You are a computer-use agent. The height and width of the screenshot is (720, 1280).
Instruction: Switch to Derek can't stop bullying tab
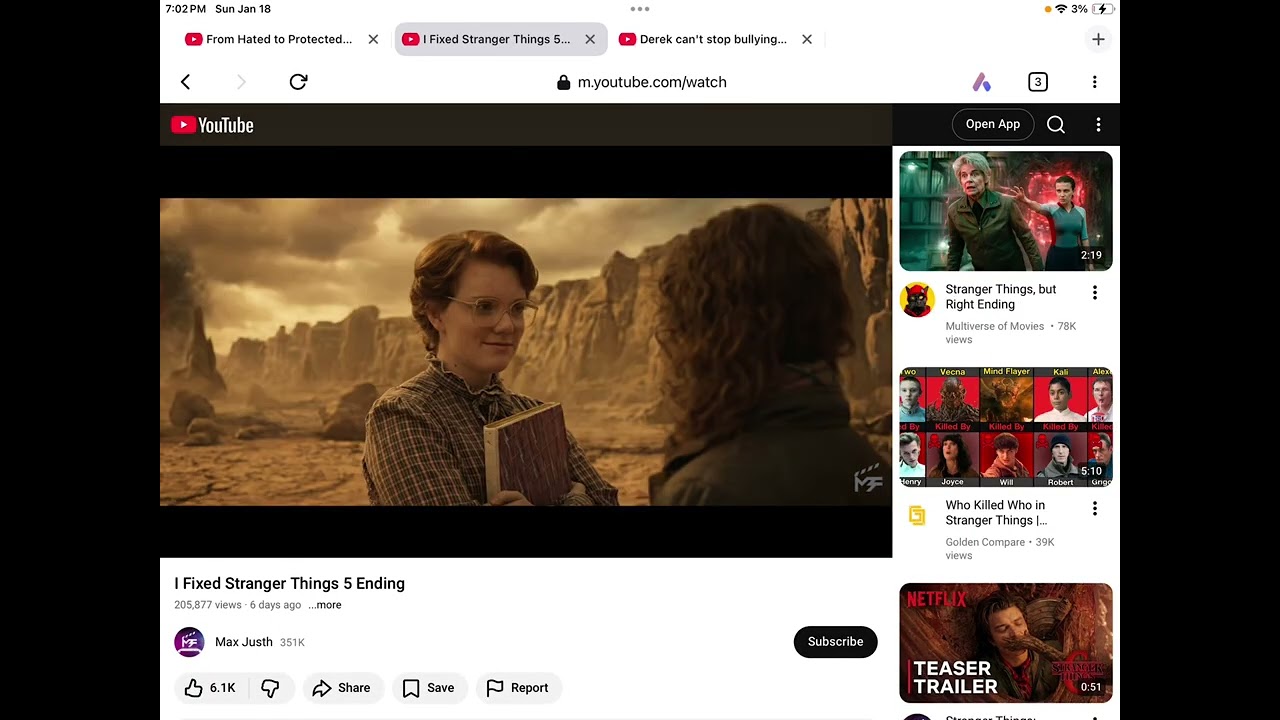(703, 39)
